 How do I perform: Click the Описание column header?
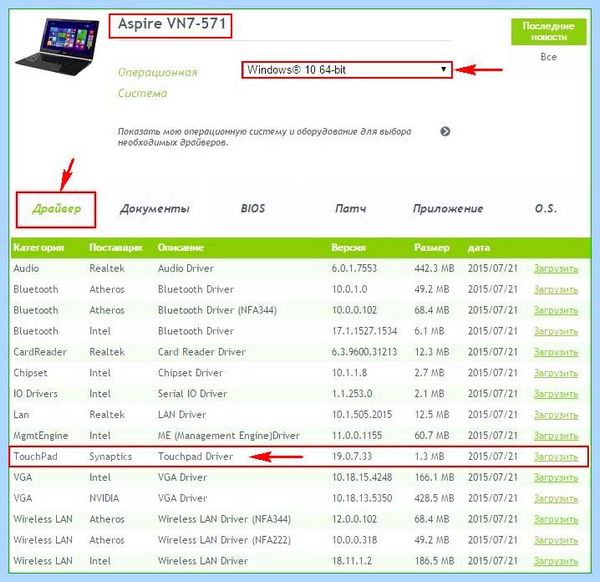(x=181, y=248)
